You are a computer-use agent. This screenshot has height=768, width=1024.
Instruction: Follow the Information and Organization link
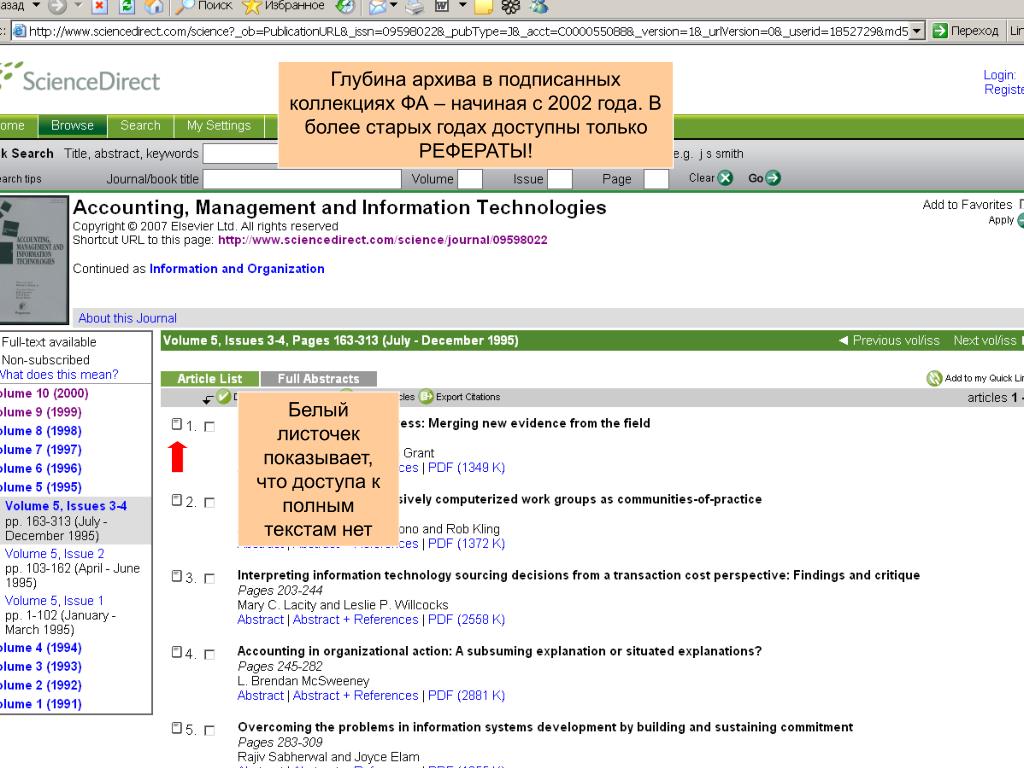237,268
